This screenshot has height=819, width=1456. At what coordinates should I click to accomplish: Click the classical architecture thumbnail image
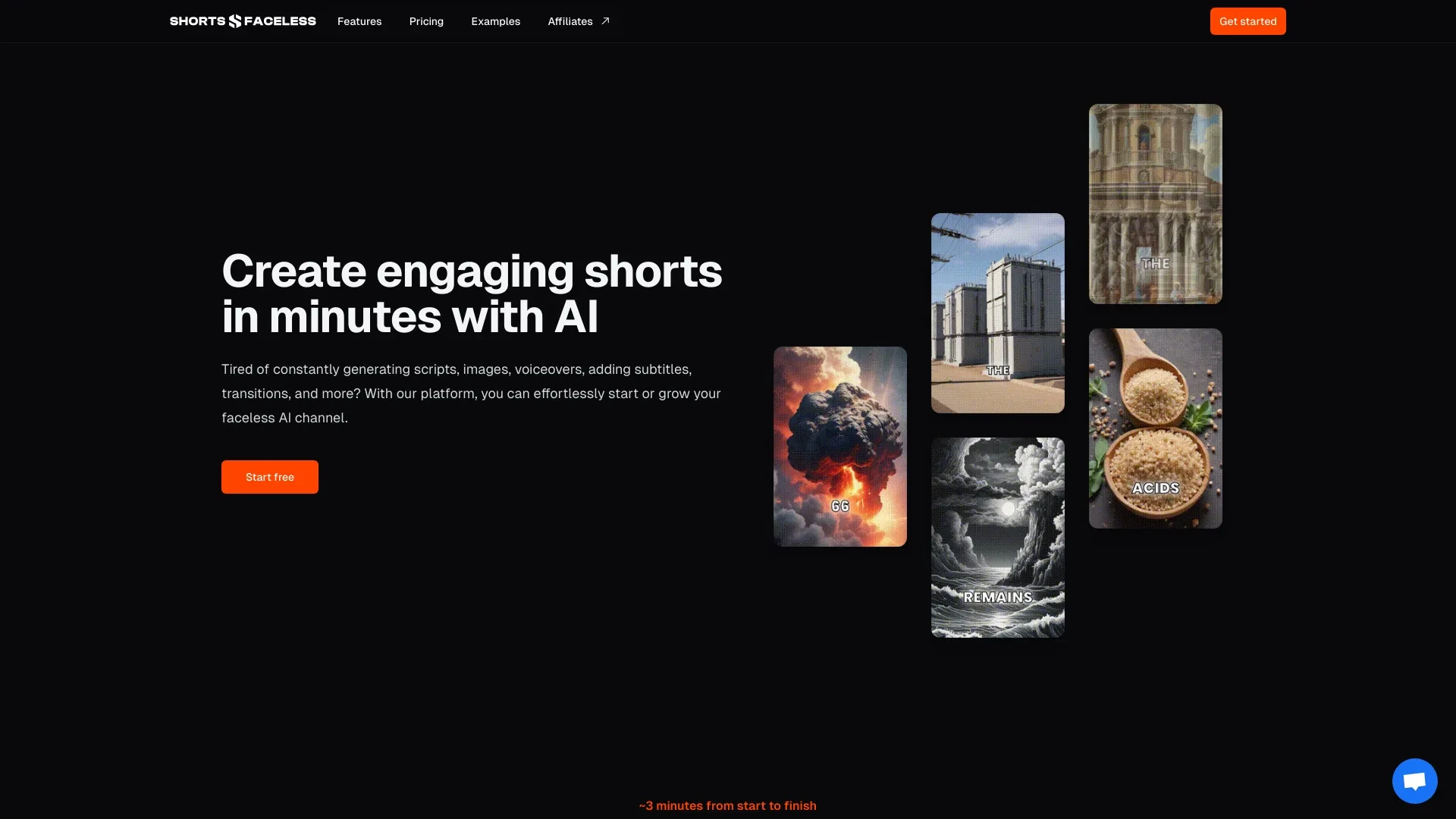click(x=1155, y=203)
